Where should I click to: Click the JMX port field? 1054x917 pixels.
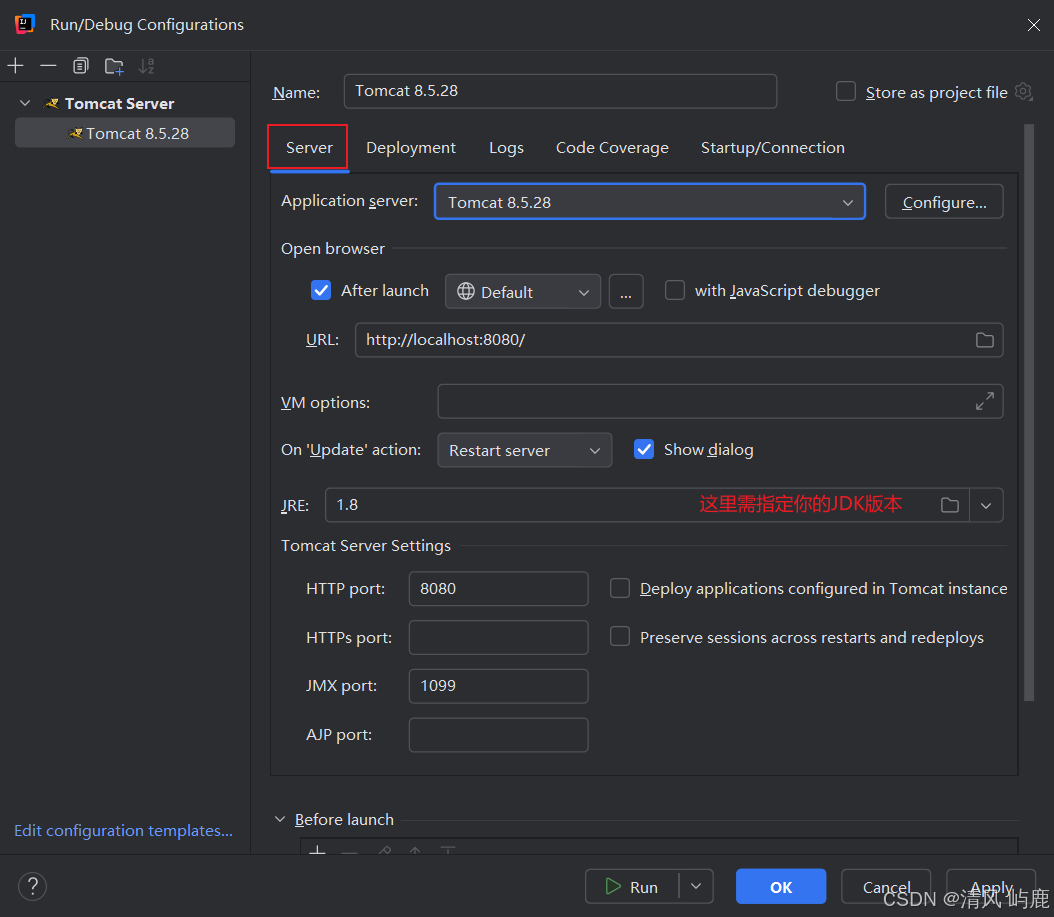[x=498, y=686]
